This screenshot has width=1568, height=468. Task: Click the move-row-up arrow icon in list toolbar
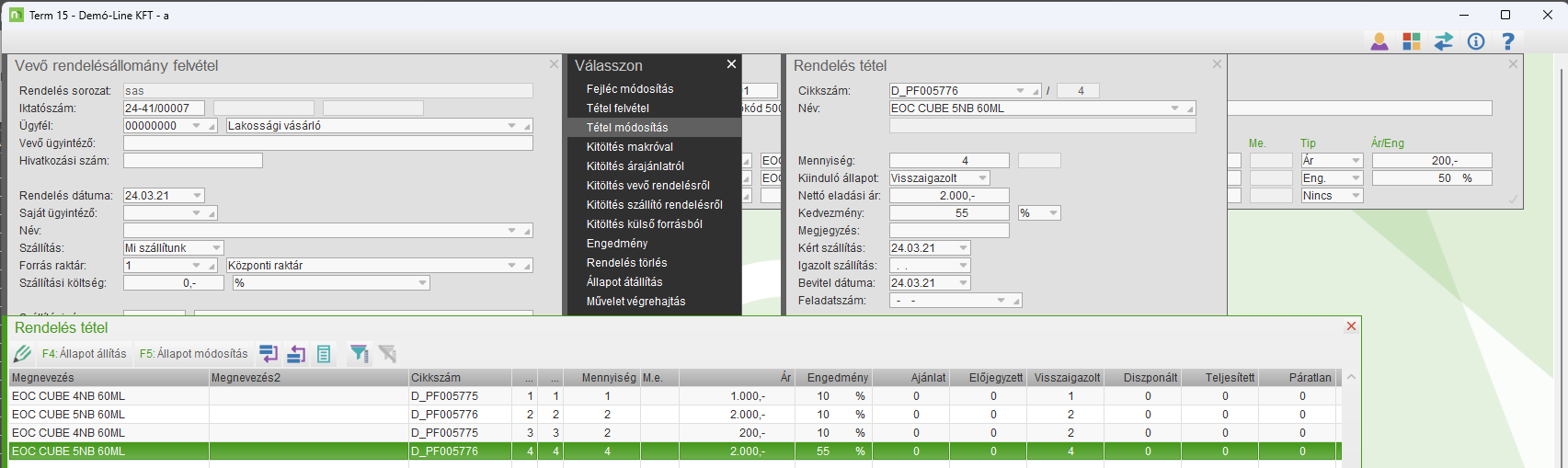tap(296, 354)
